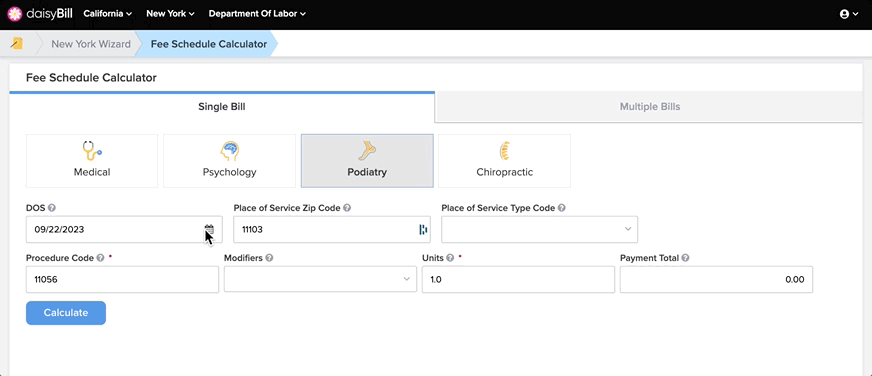The image size is (872, 376).
Task: Select the Chiropractic specialty tile
Action: coord(504,161)
